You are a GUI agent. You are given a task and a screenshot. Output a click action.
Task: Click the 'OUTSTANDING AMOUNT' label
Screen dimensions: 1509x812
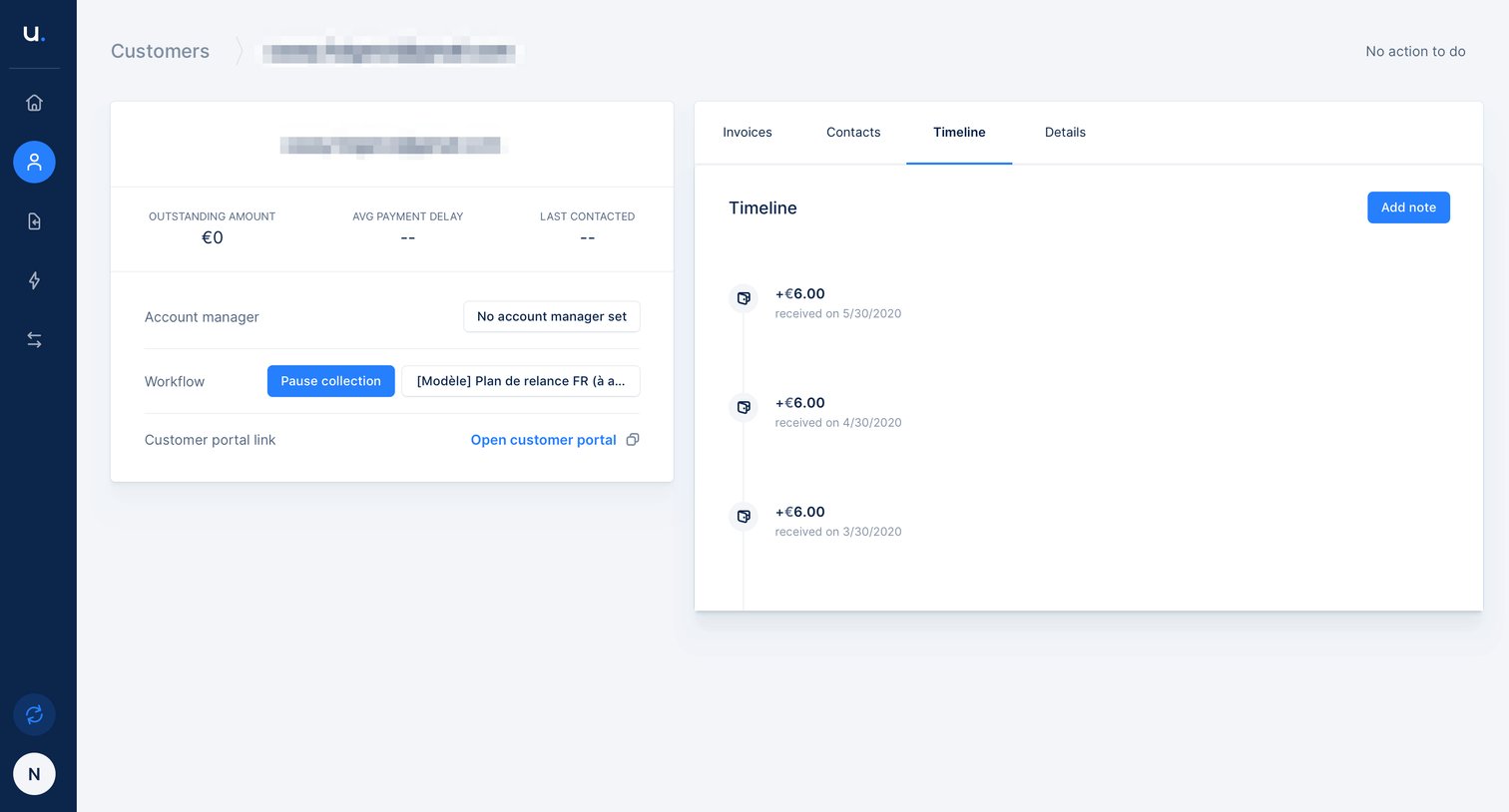(213, 216)
